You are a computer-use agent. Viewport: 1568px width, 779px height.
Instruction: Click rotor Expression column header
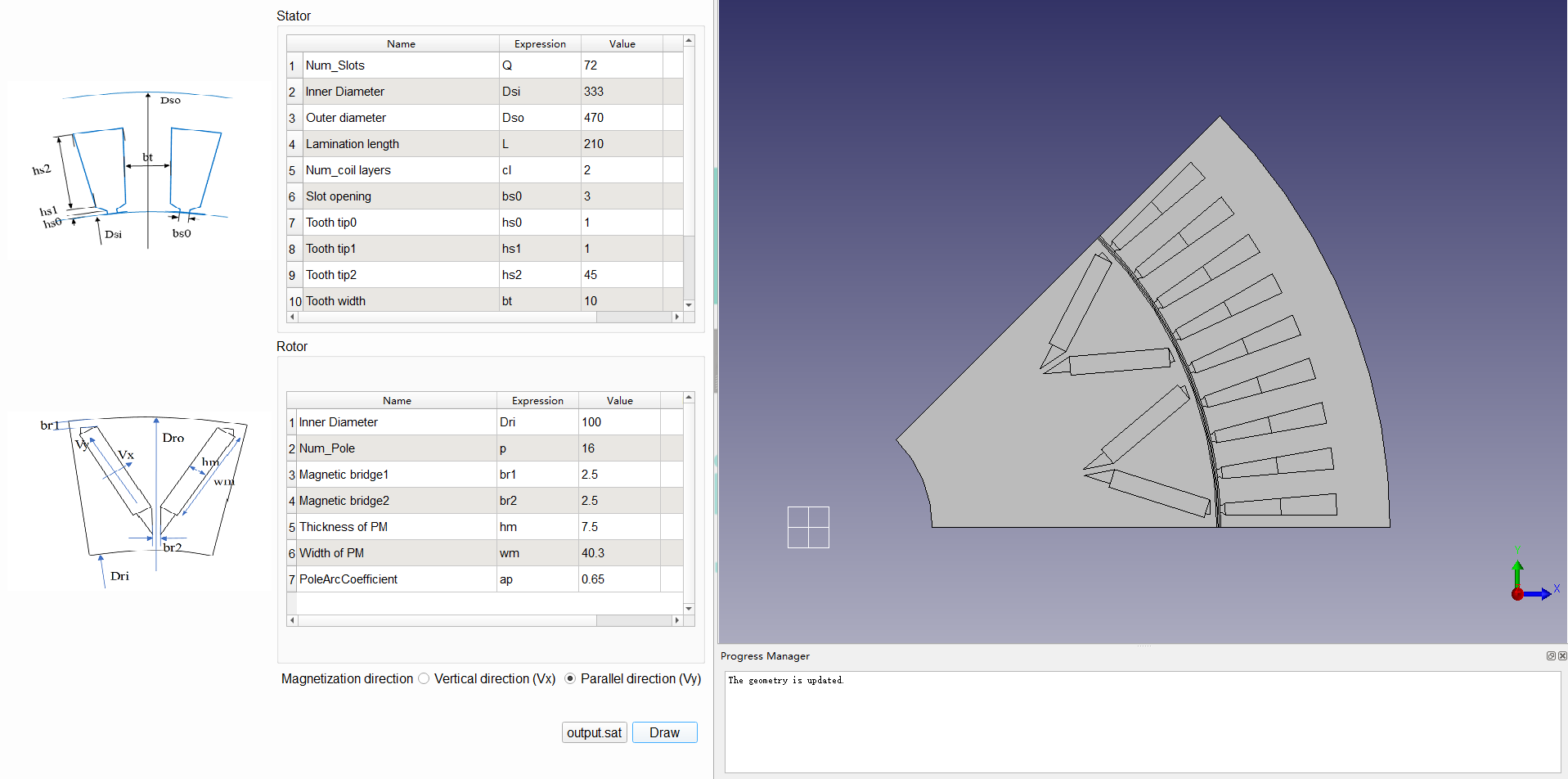537,401
